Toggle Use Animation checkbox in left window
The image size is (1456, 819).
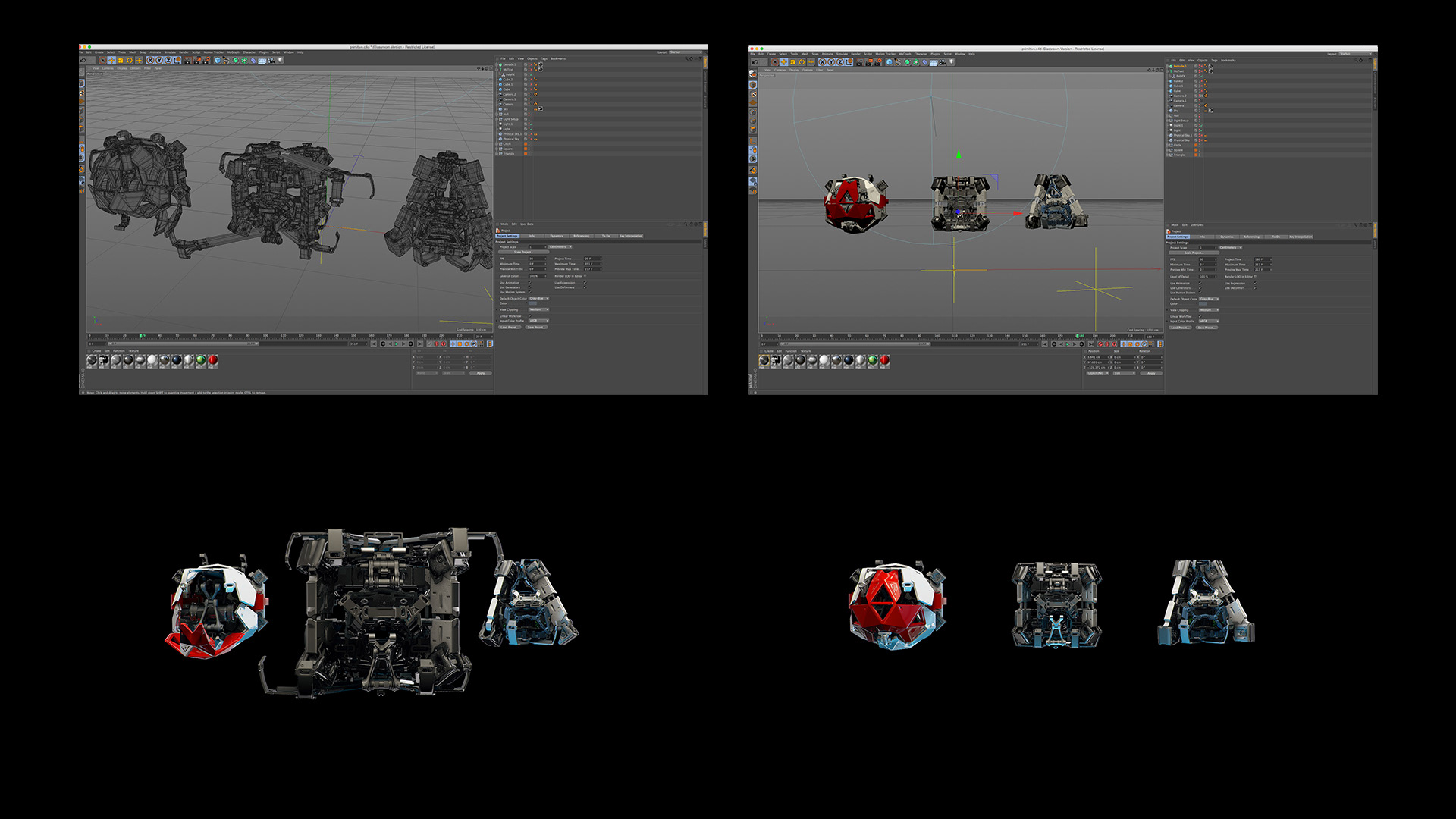(x=529, y=282)
